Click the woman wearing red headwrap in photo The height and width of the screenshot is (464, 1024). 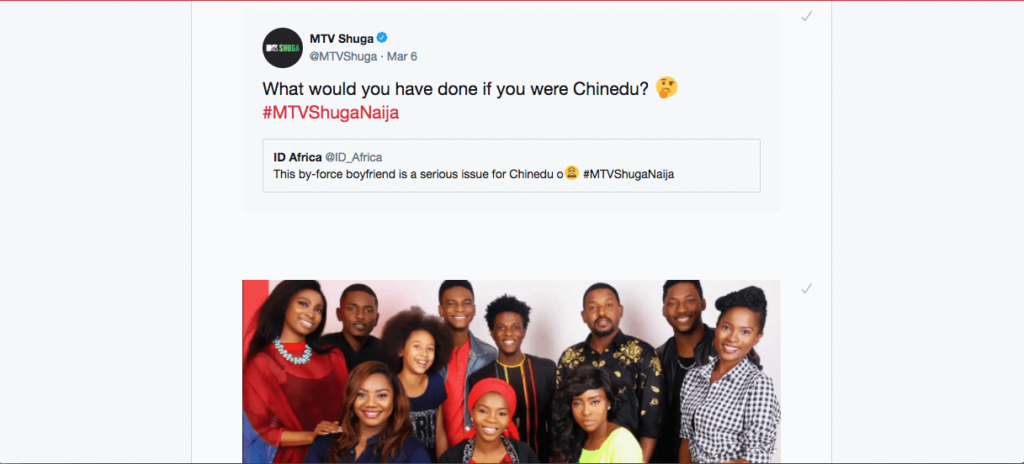coord(491,418)
